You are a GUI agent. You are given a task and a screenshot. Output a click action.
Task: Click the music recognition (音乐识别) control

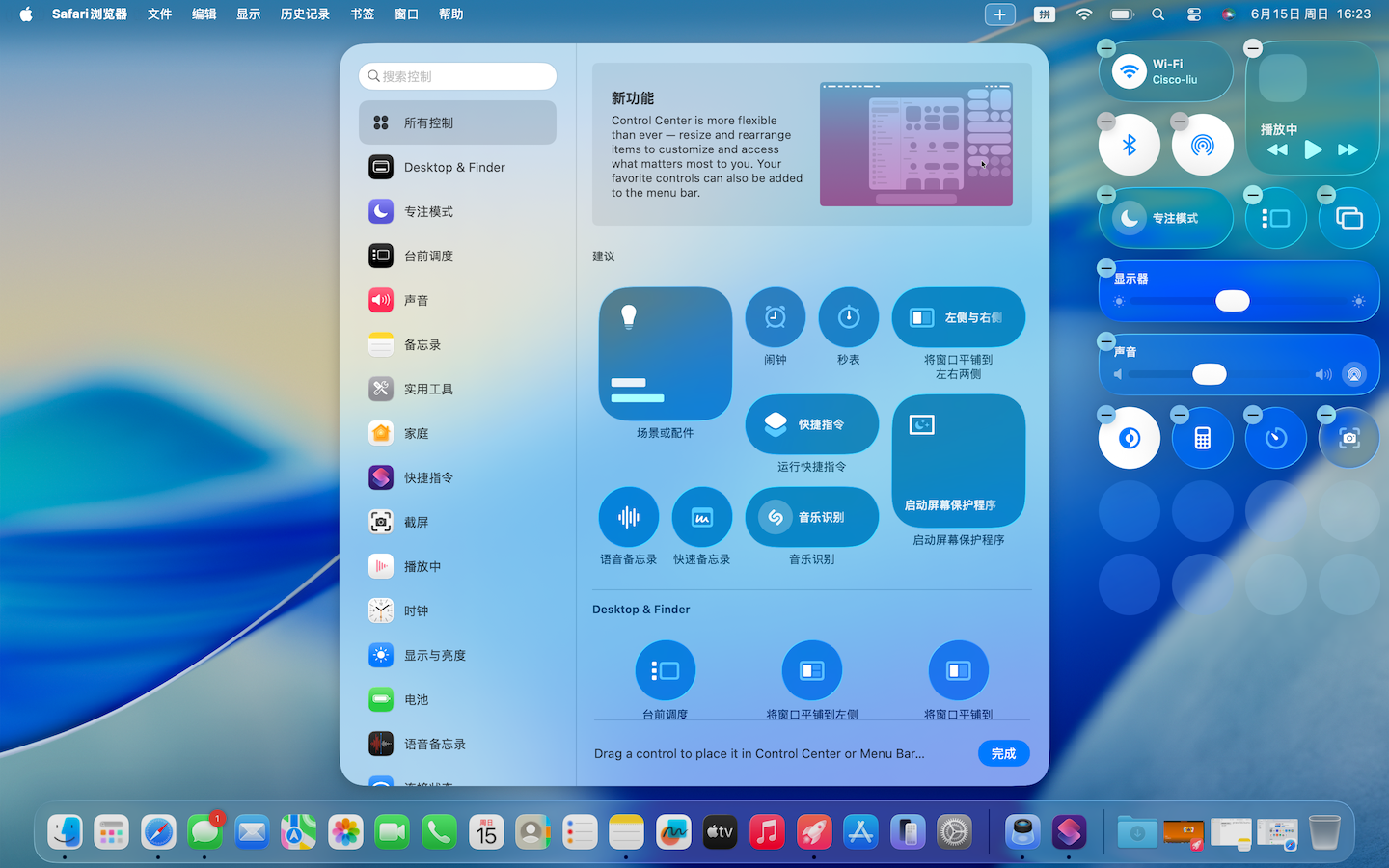click(811, 518)
